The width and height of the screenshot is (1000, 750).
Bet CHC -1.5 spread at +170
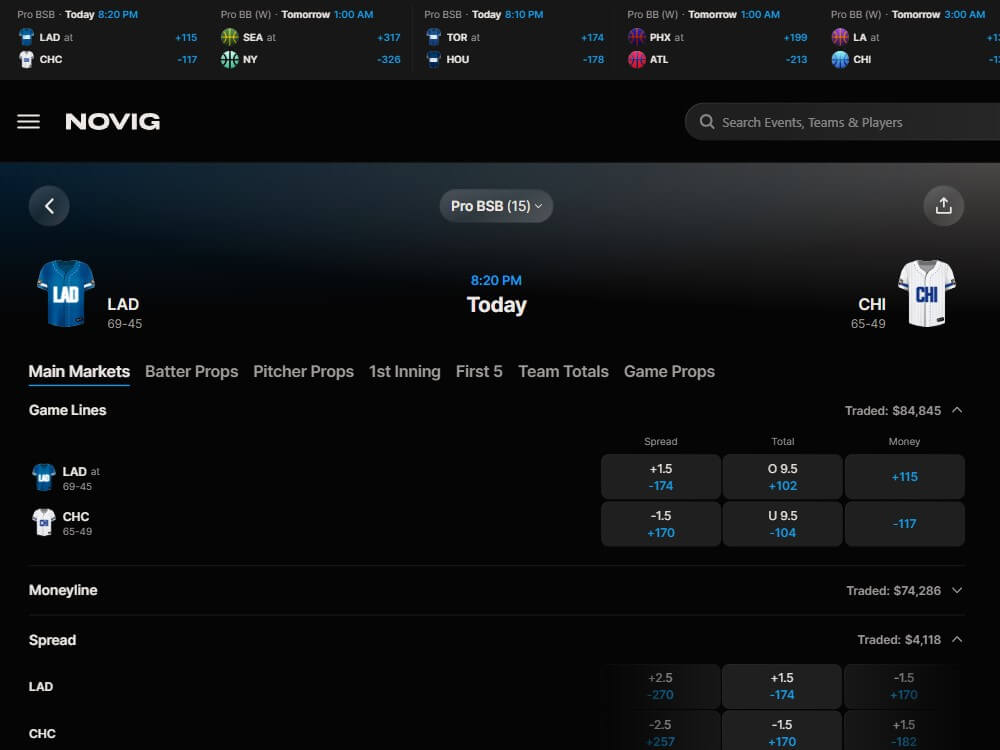[x=661, y=524]
